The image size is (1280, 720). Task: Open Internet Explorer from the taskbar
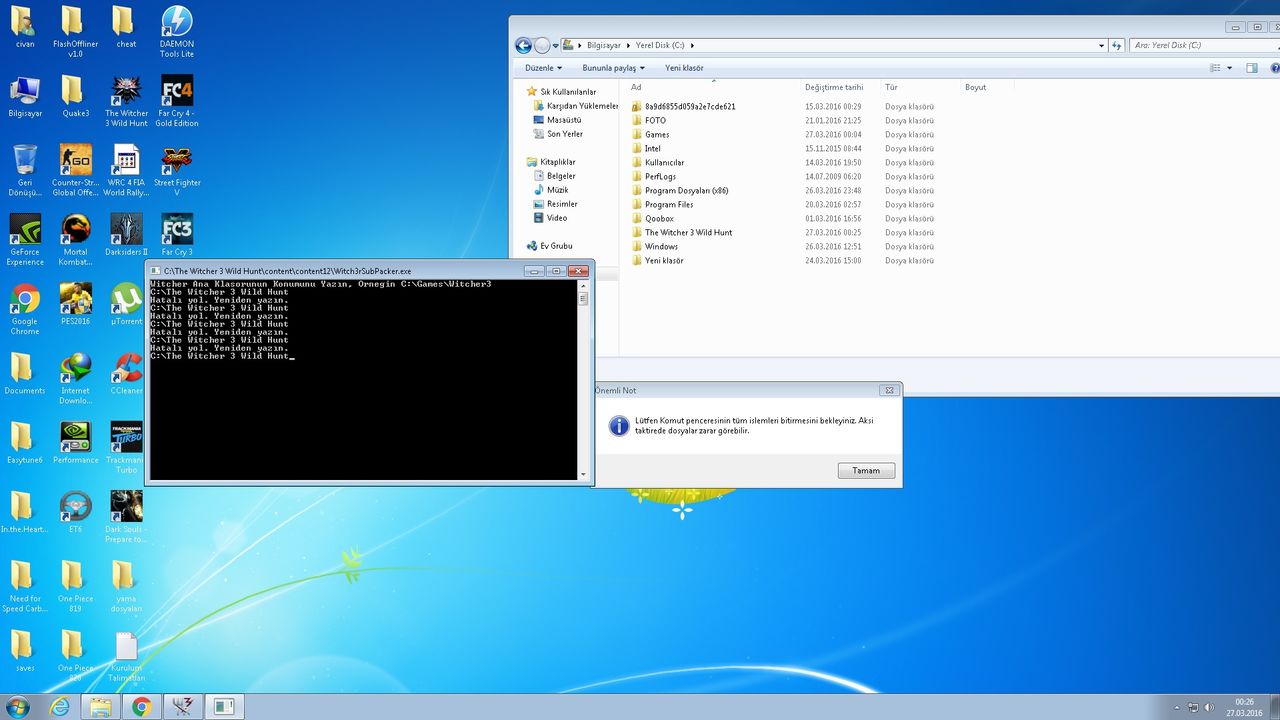[59, 707]
